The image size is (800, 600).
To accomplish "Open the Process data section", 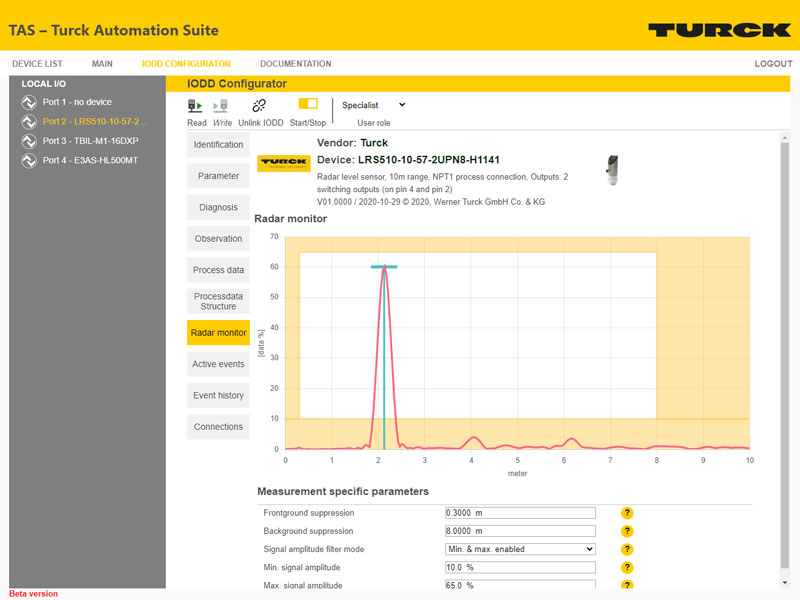I will pos(218,270).
